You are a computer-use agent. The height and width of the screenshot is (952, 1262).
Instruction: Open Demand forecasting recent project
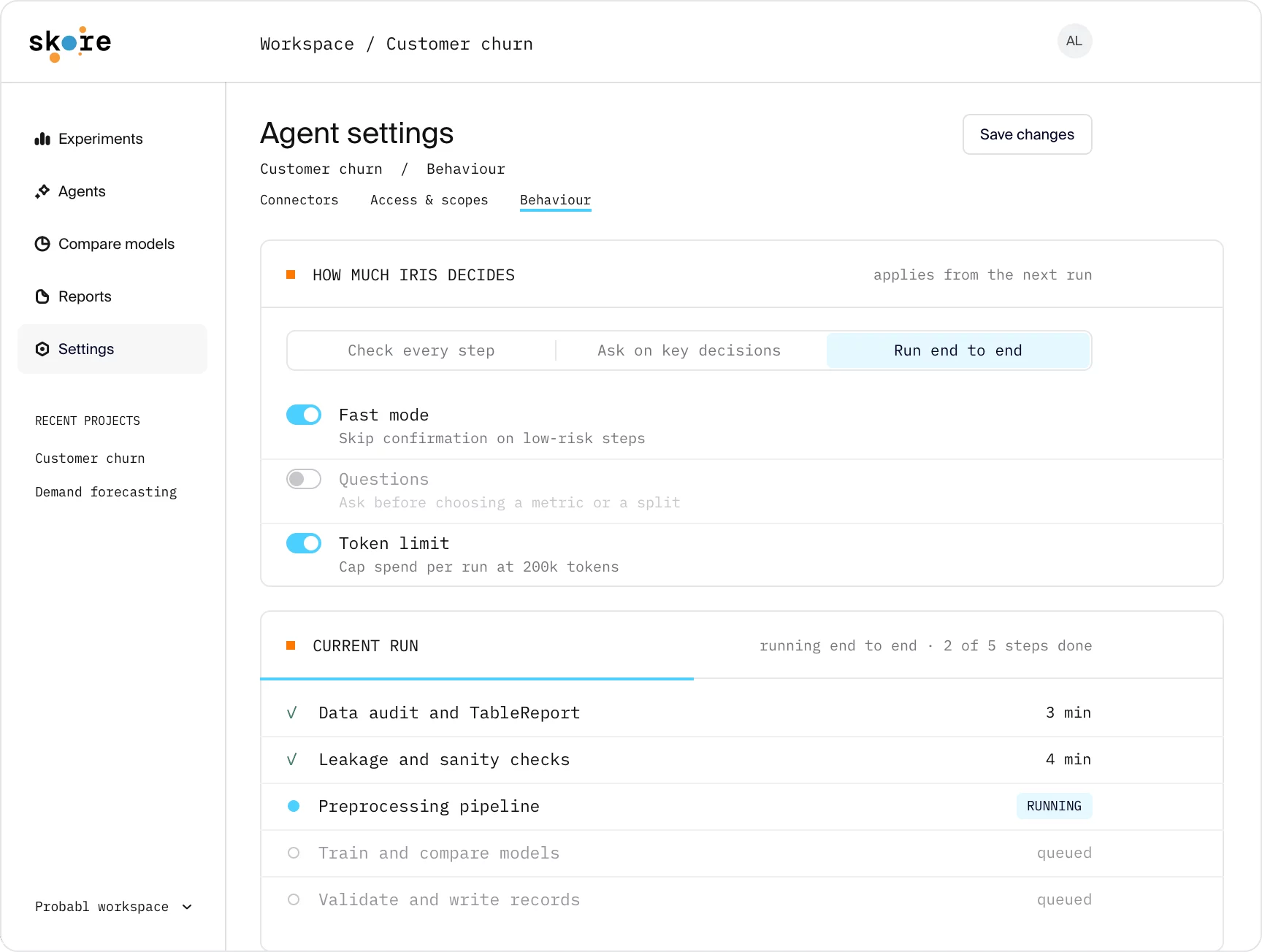coord(106,492)
